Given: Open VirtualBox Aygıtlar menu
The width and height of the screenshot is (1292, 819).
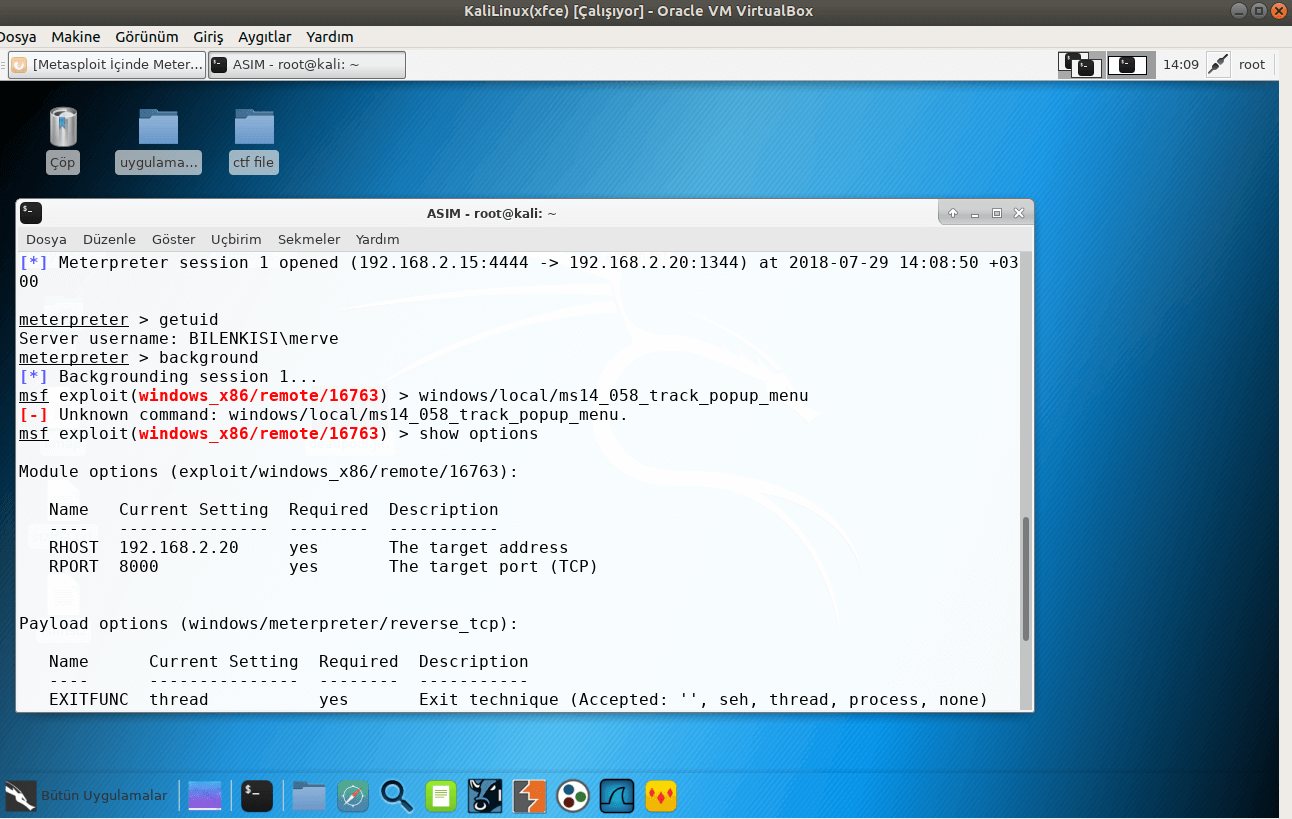Looking at the screenshot, I should point(265,37).
